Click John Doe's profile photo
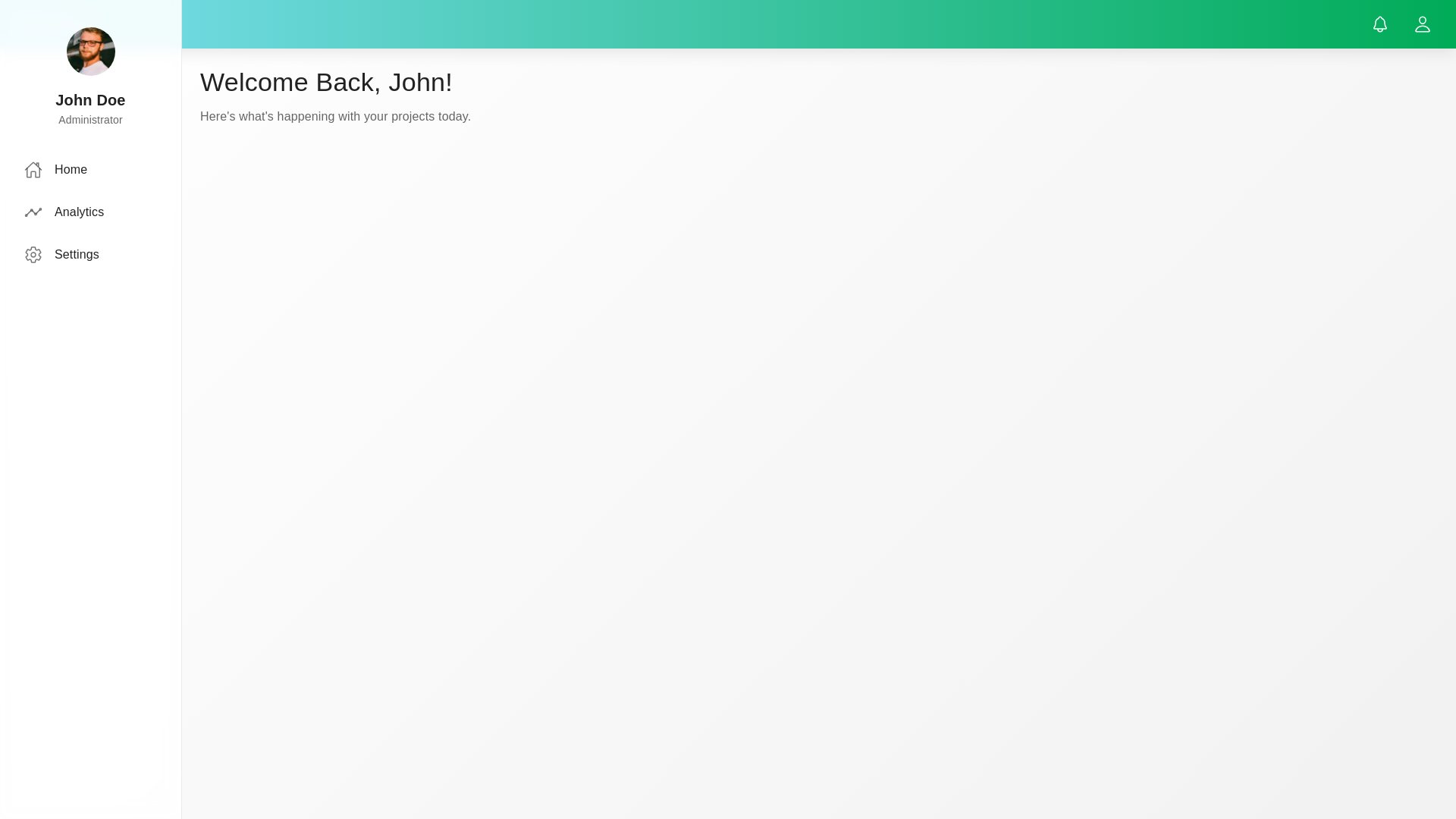Image resolution: width=1456 pixels, height=819 pixels. click(90, 52)
